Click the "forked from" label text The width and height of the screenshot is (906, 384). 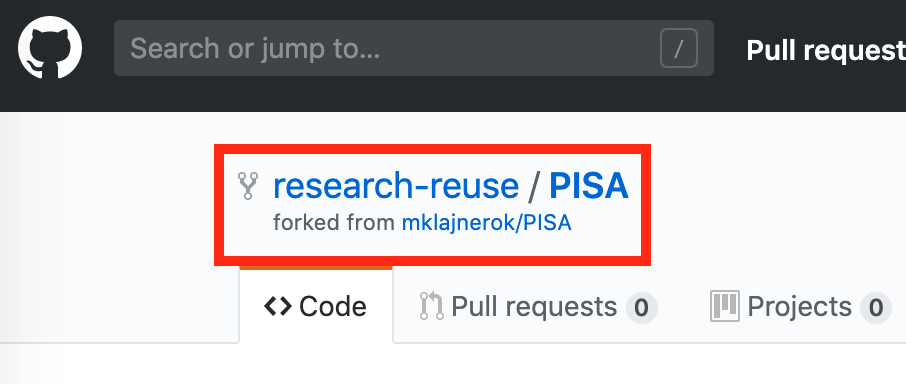click(335, 223)
